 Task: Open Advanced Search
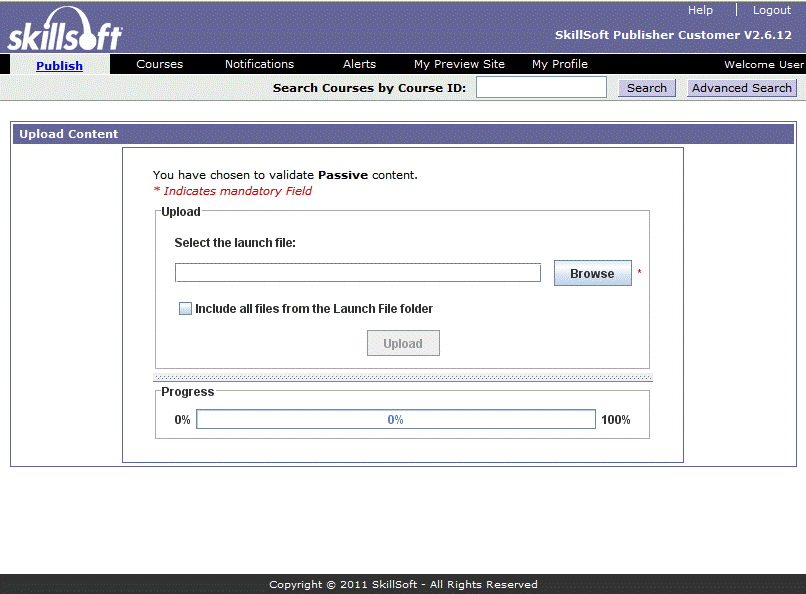coord(741,87)
